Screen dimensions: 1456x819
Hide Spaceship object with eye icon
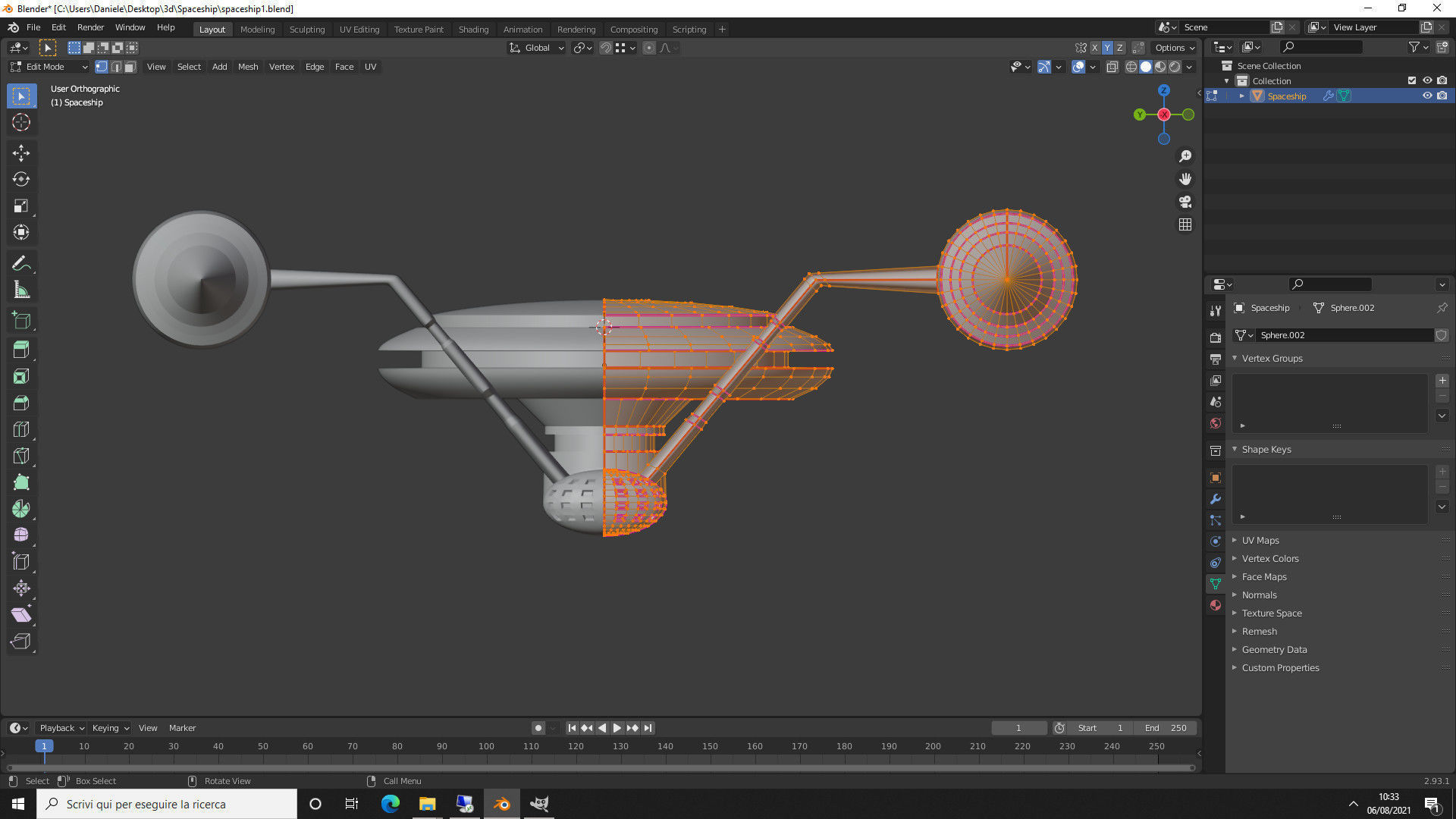tap(1427, 96)
